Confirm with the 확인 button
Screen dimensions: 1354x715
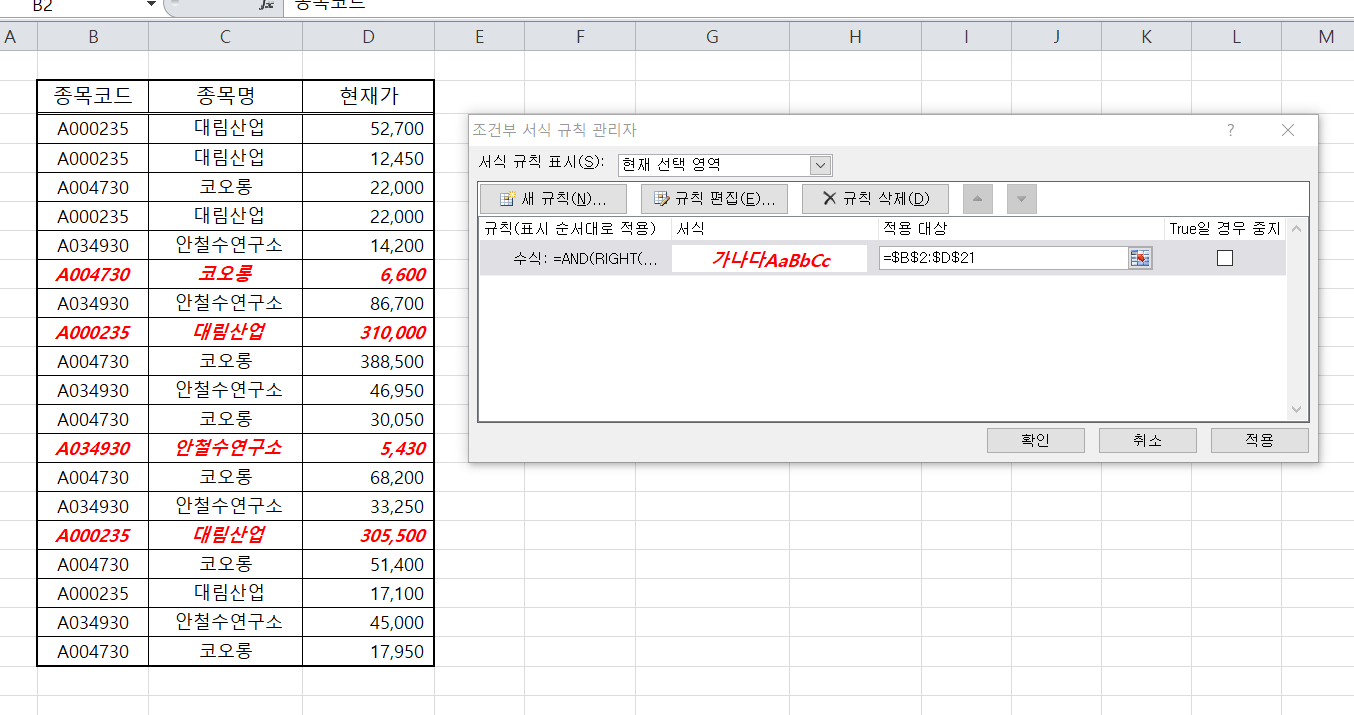click(x=1035, y=440)
